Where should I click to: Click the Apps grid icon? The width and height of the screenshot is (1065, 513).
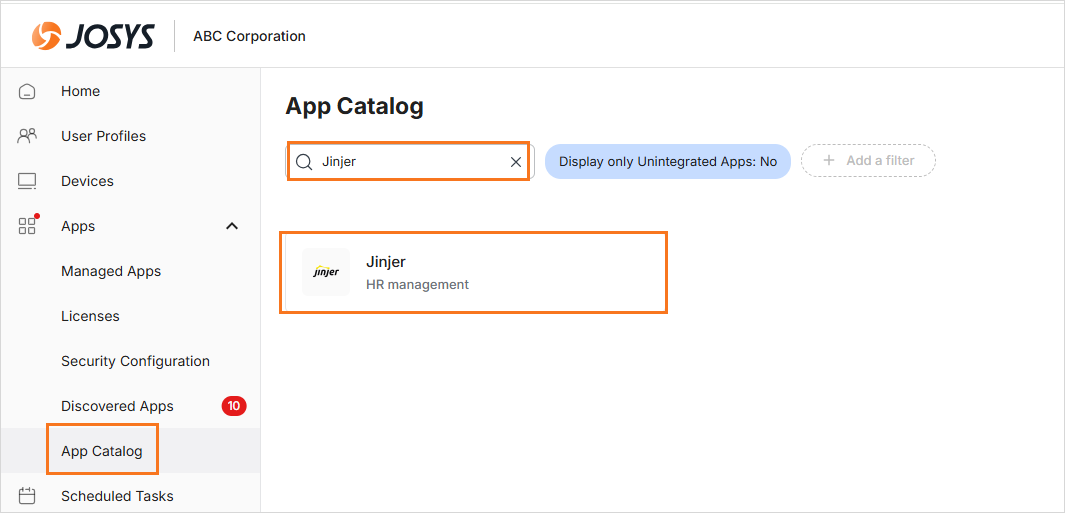(x=28, y=226)
